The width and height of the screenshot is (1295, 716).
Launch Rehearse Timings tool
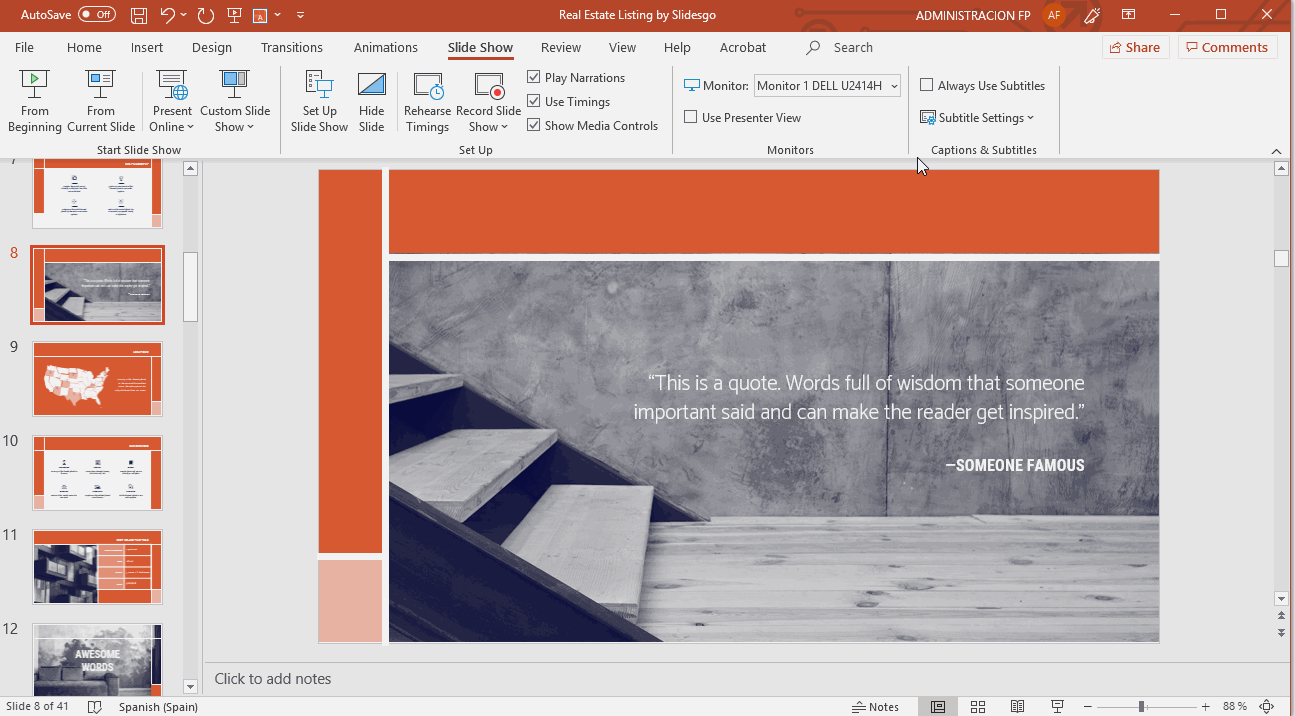[x=427, y=100]
